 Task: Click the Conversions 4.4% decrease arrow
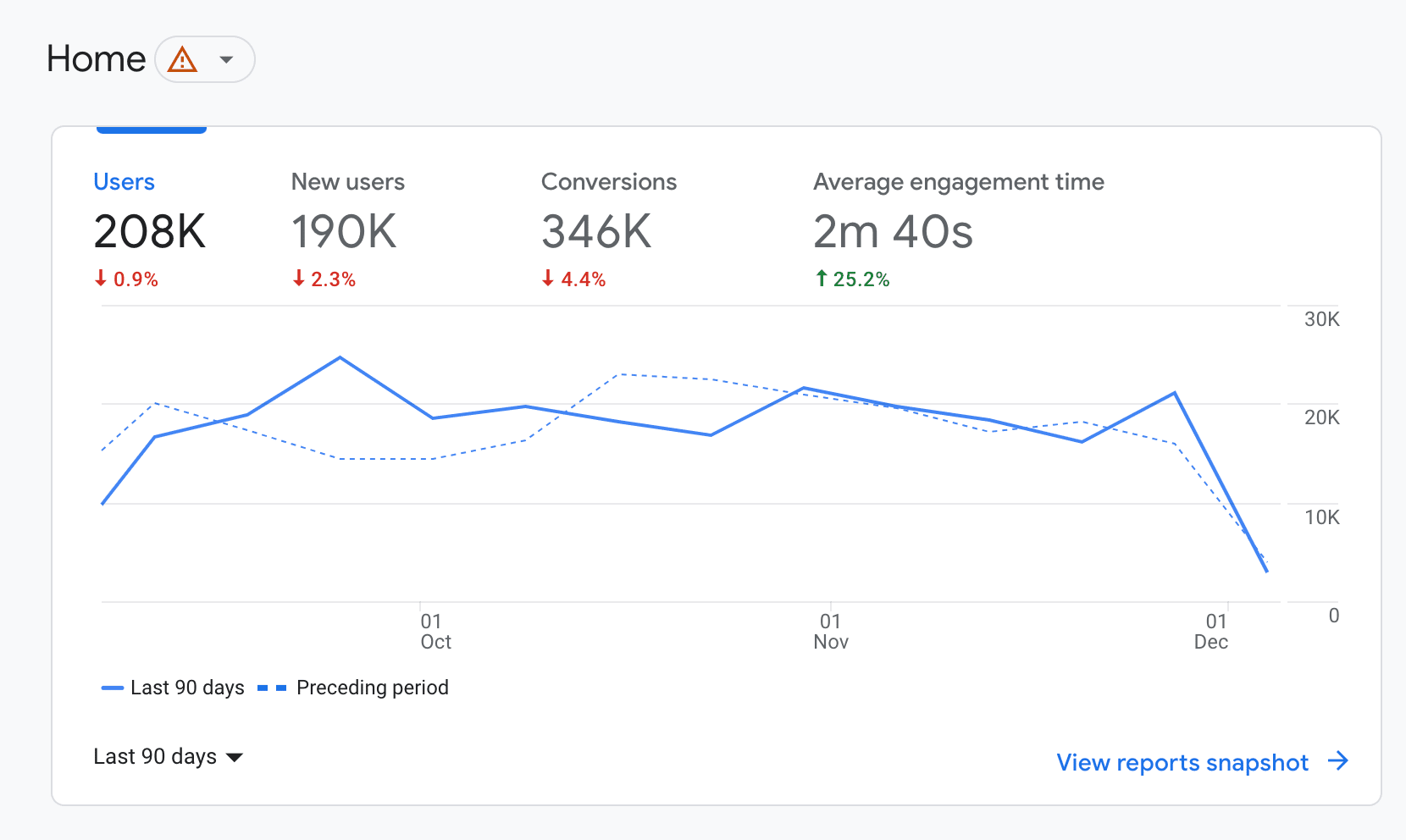(x=548, y=278)
